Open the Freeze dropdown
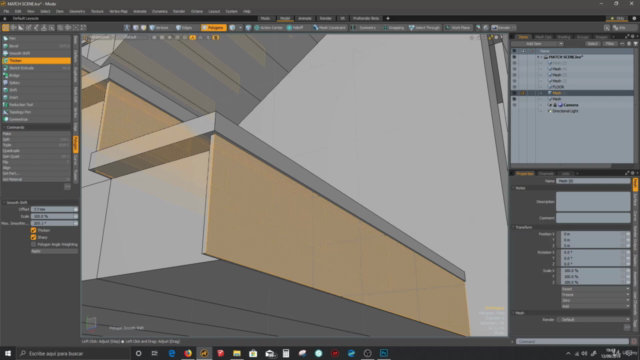This screenshot has height=360, width=640. click(596, 295)
